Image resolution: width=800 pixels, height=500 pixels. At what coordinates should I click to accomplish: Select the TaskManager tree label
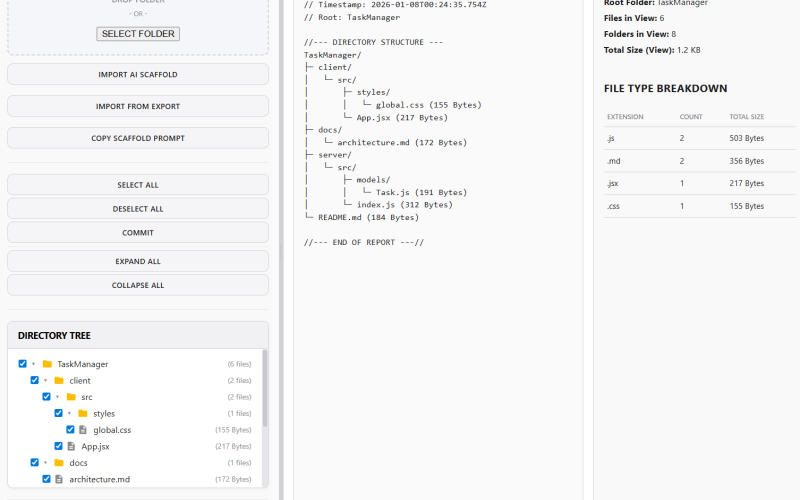(83, 364)
